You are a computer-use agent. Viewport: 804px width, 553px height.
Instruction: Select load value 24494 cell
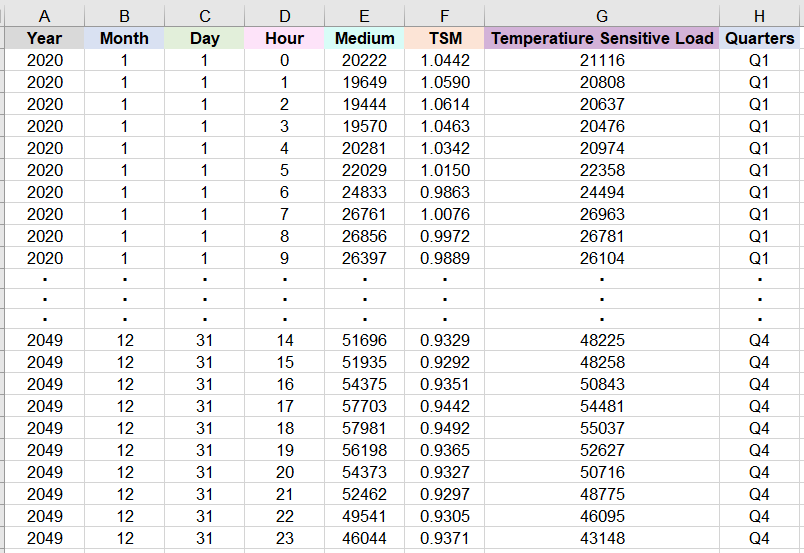pyautogui.click(x=602, y=192)
